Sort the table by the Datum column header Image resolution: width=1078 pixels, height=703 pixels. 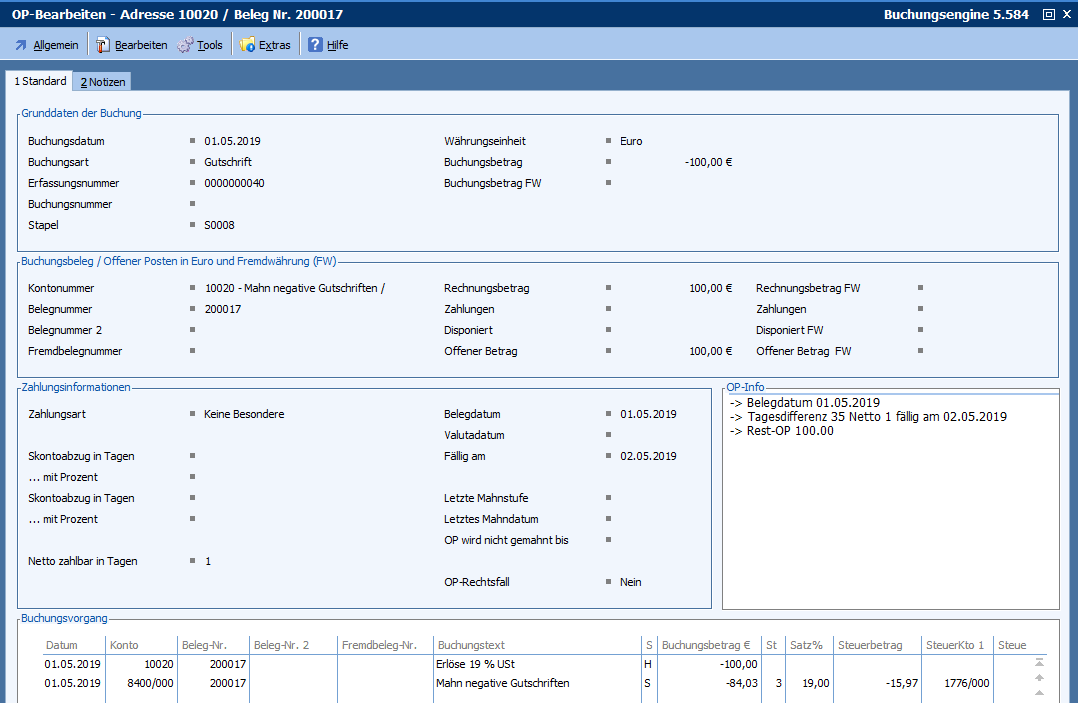pos(61,645)
